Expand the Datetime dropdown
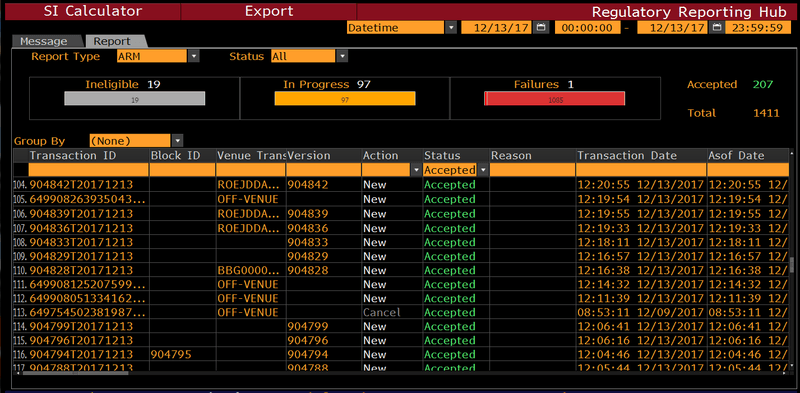This screenshot has height=393, width=800. [x=451, y=28]
